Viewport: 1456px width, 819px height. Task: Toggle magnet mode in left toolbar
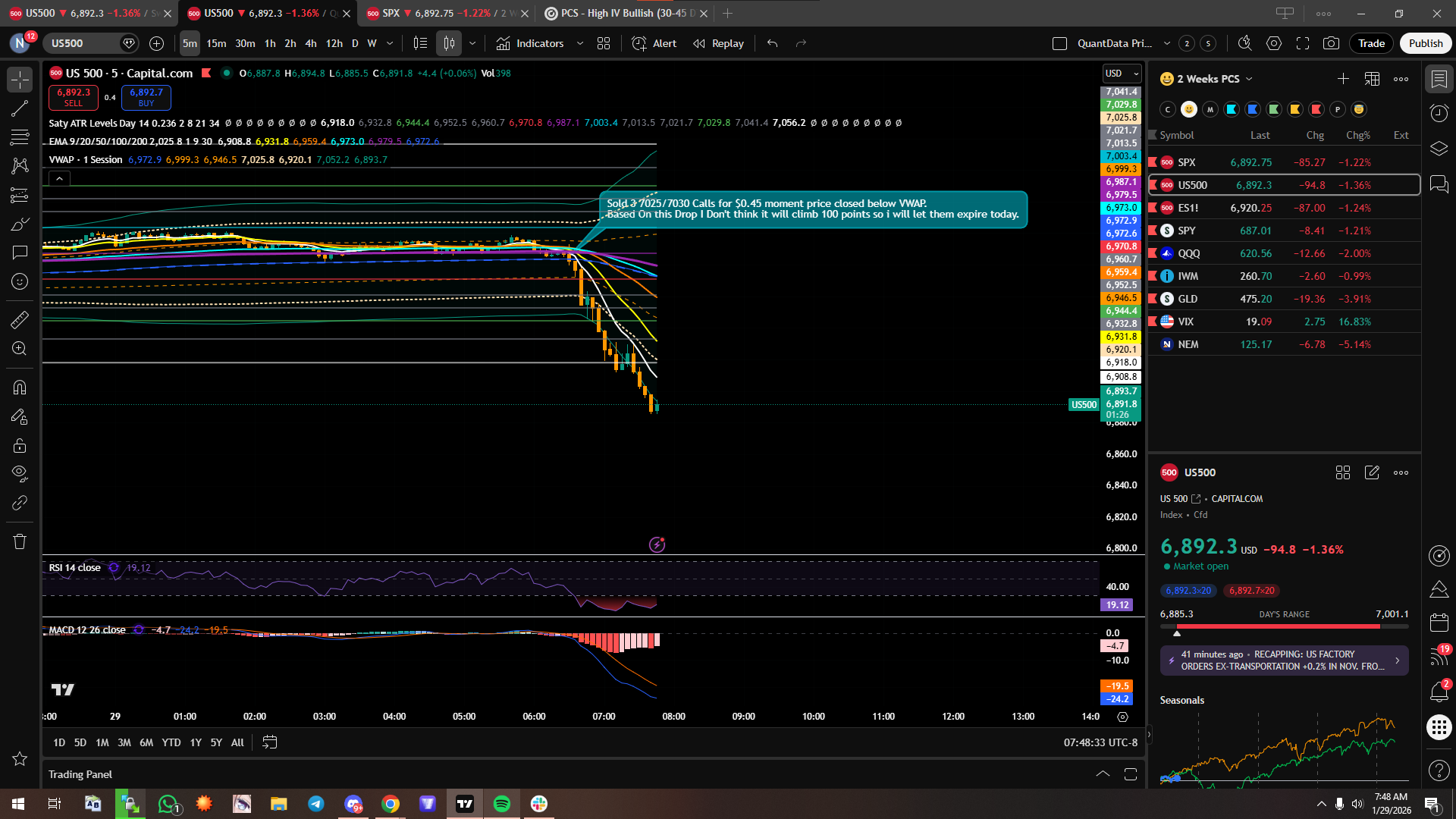pyautogui.click(x=20, y=388)
